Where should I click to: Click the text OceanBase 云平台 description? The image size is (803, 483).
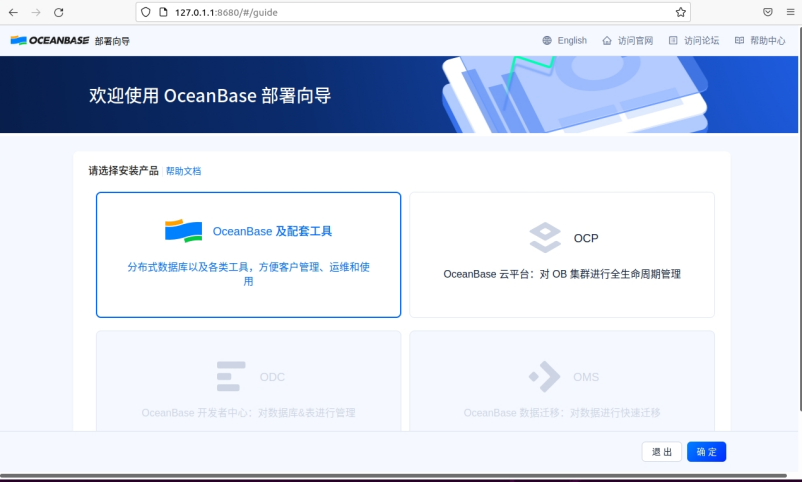562,274
